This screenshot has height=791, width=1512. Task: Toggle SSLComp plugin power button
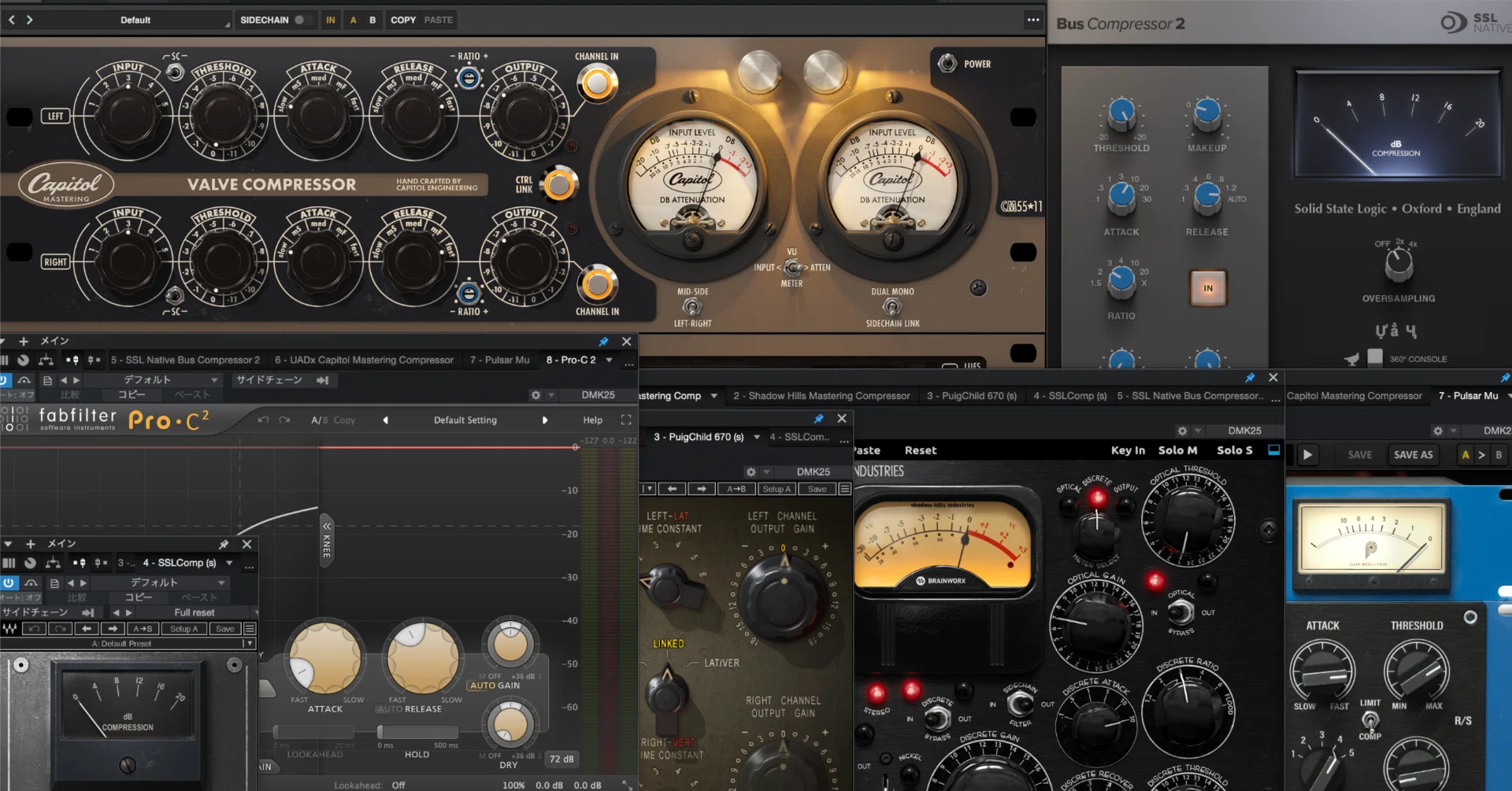[9, 583]
